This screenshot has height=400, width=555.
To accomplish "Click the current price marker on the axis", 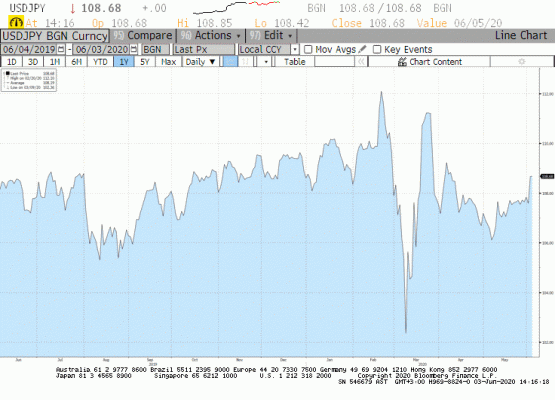I will click(x=547, y=176).
